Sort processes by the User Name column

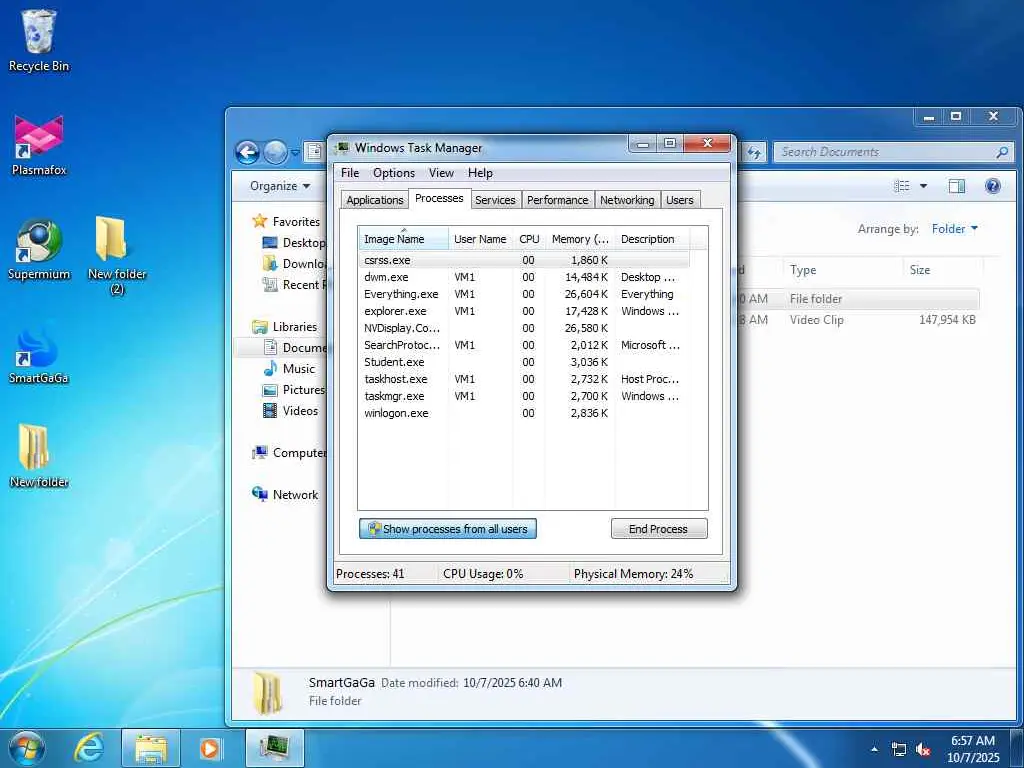[480, 239]
